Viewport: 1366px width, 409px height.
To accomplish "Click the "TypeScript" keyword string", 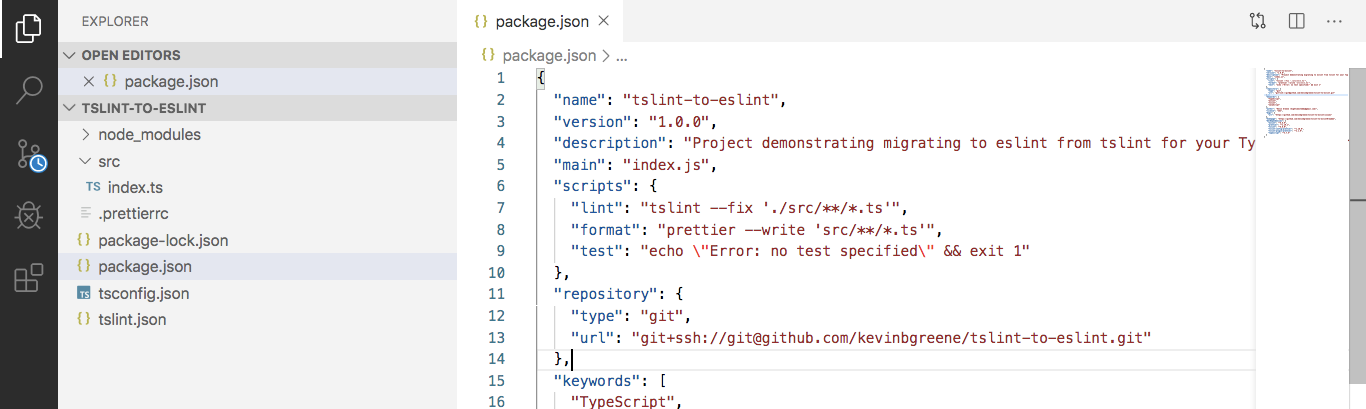I will (621, 402).
